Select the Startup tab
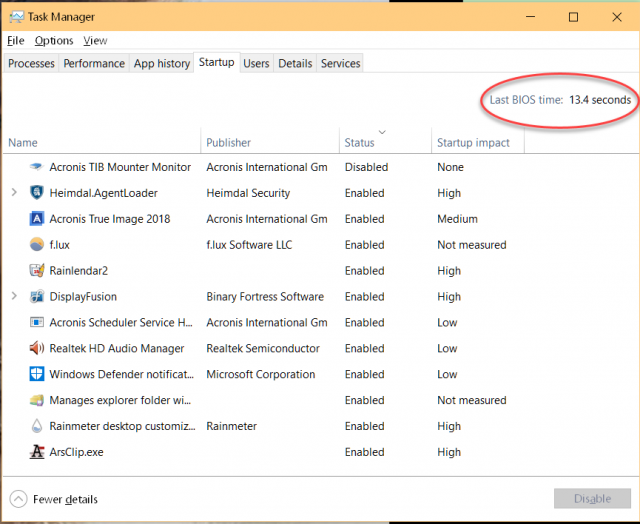The image size is (640, 524). (216, 62)
